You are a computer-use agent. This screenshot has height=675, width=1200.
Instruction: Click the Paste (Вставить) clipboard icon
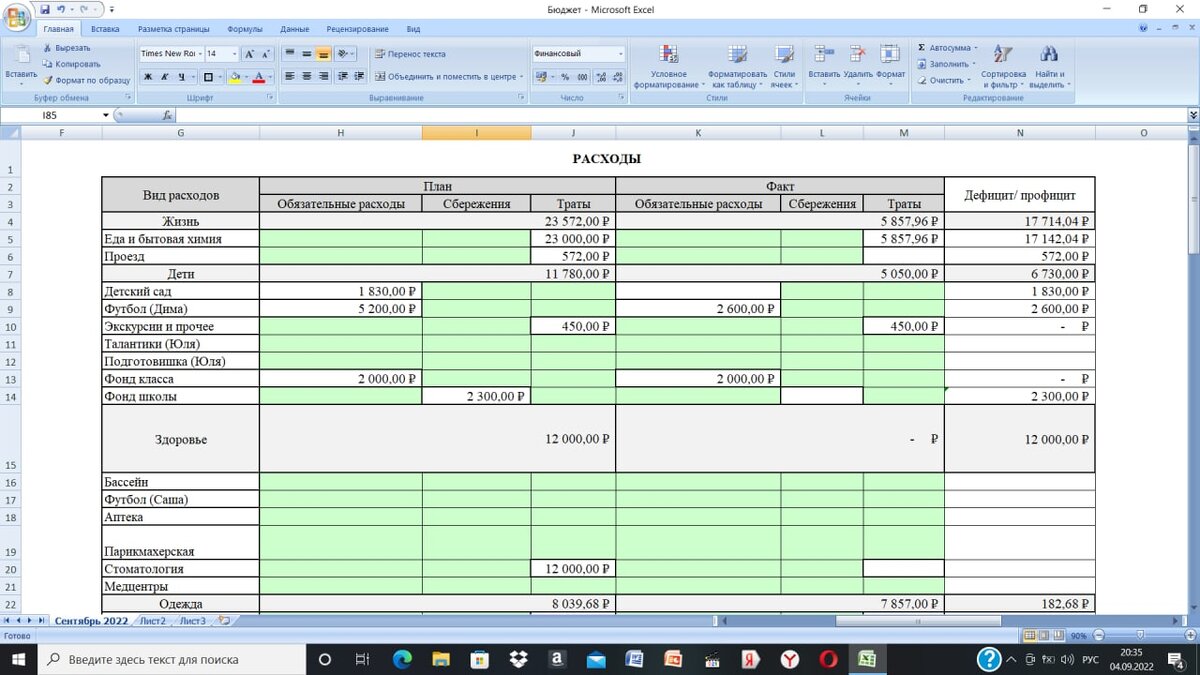pos(20,53)
